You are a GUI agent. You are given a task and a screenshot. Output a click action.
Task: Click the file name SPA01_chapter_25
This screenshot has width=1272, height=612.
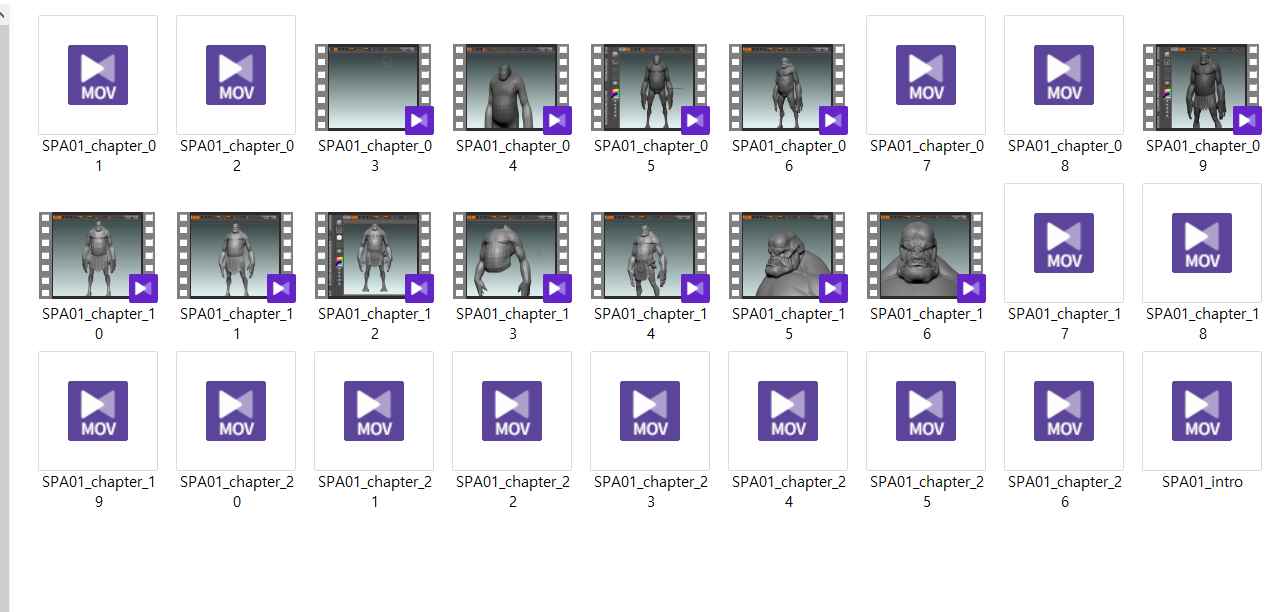(x=926, y=492)
